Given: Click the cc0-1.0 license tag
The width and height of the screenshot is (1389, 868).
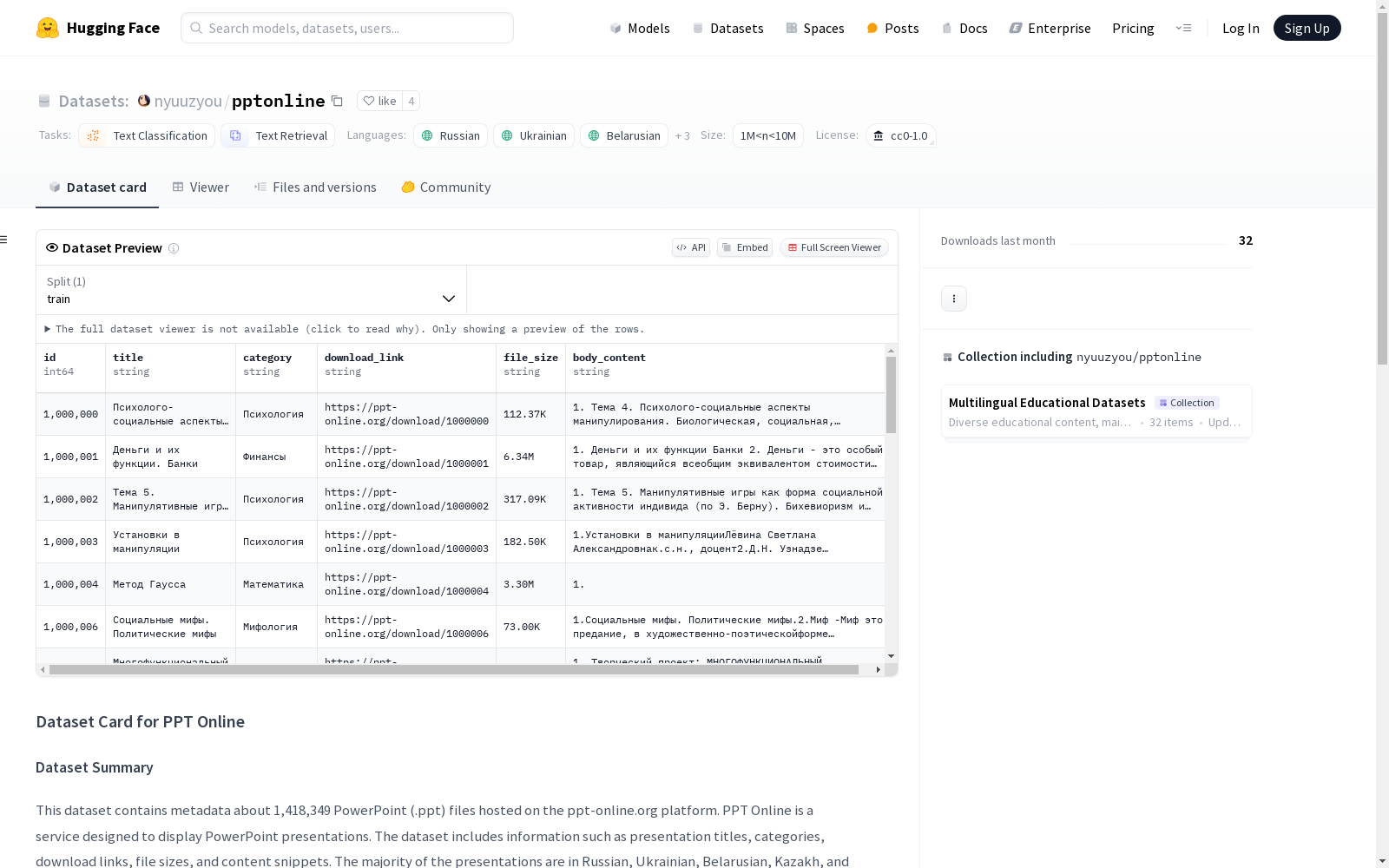Looking at the screenshot, I should [x=900, y=135].
